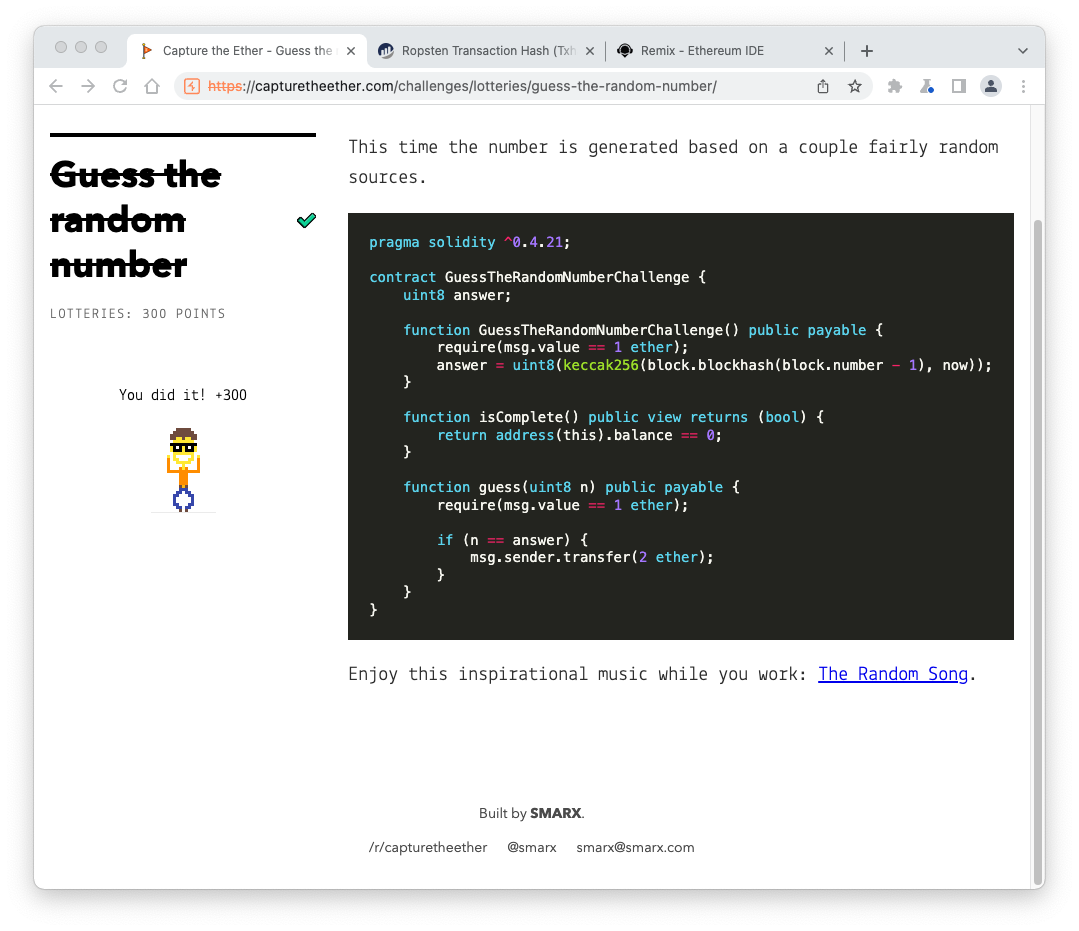This screenshot has height=931, width=1079.
Task: Click "msg.sender.transfer(2 ether);" code line
Action: (x=592, y=557)
